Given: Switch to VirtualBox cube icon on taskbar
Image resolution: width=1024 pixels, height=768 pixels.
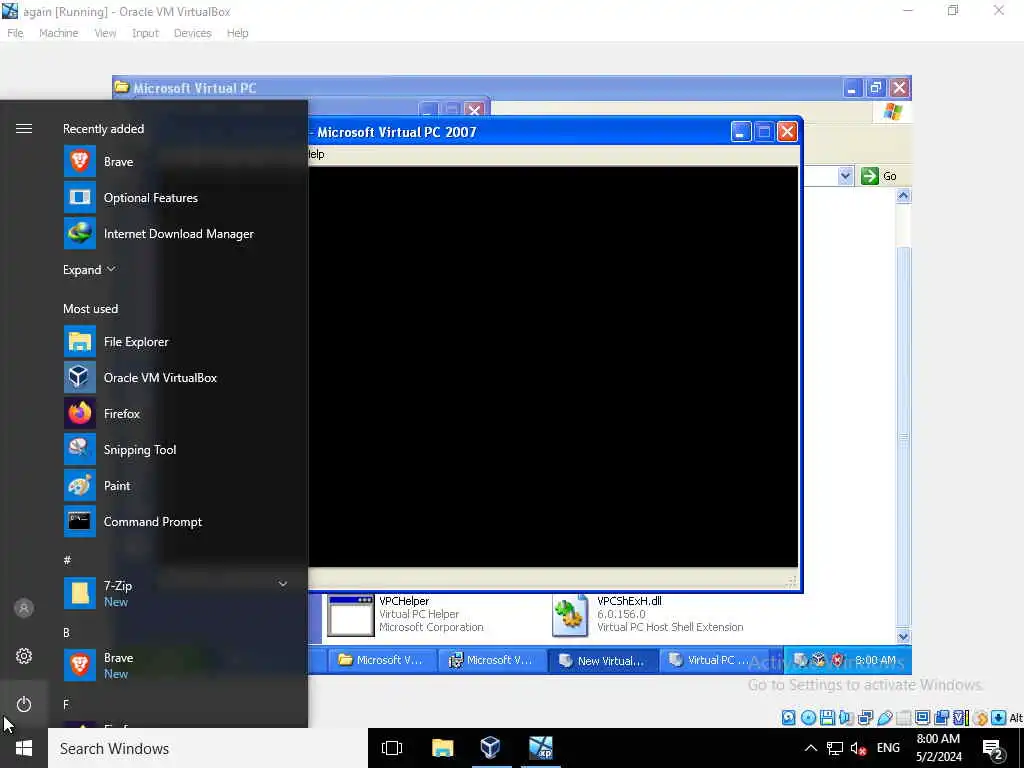Looking at the screenshot, I should click(x=490, y=748).
